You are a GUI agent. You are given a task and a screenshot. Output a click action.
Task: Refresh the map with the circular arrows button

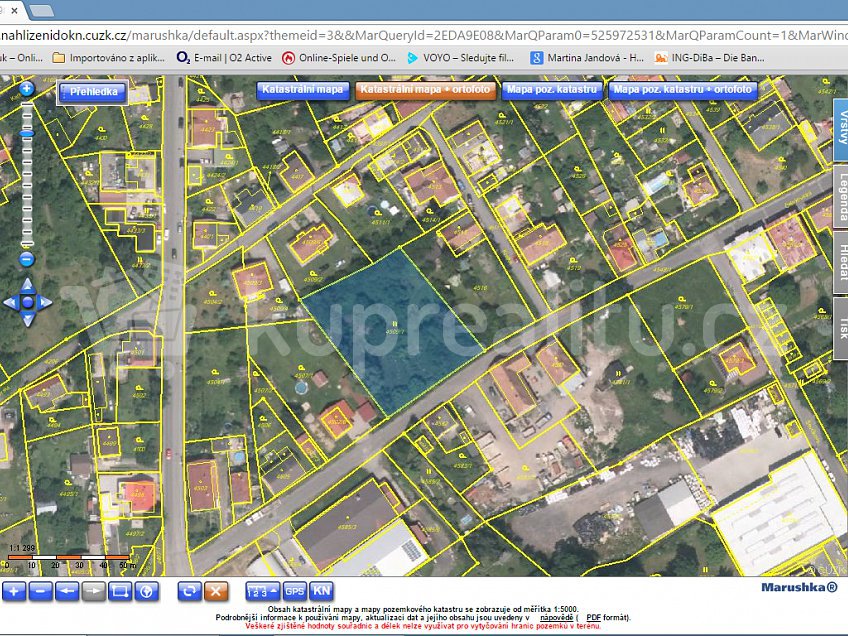189,591
